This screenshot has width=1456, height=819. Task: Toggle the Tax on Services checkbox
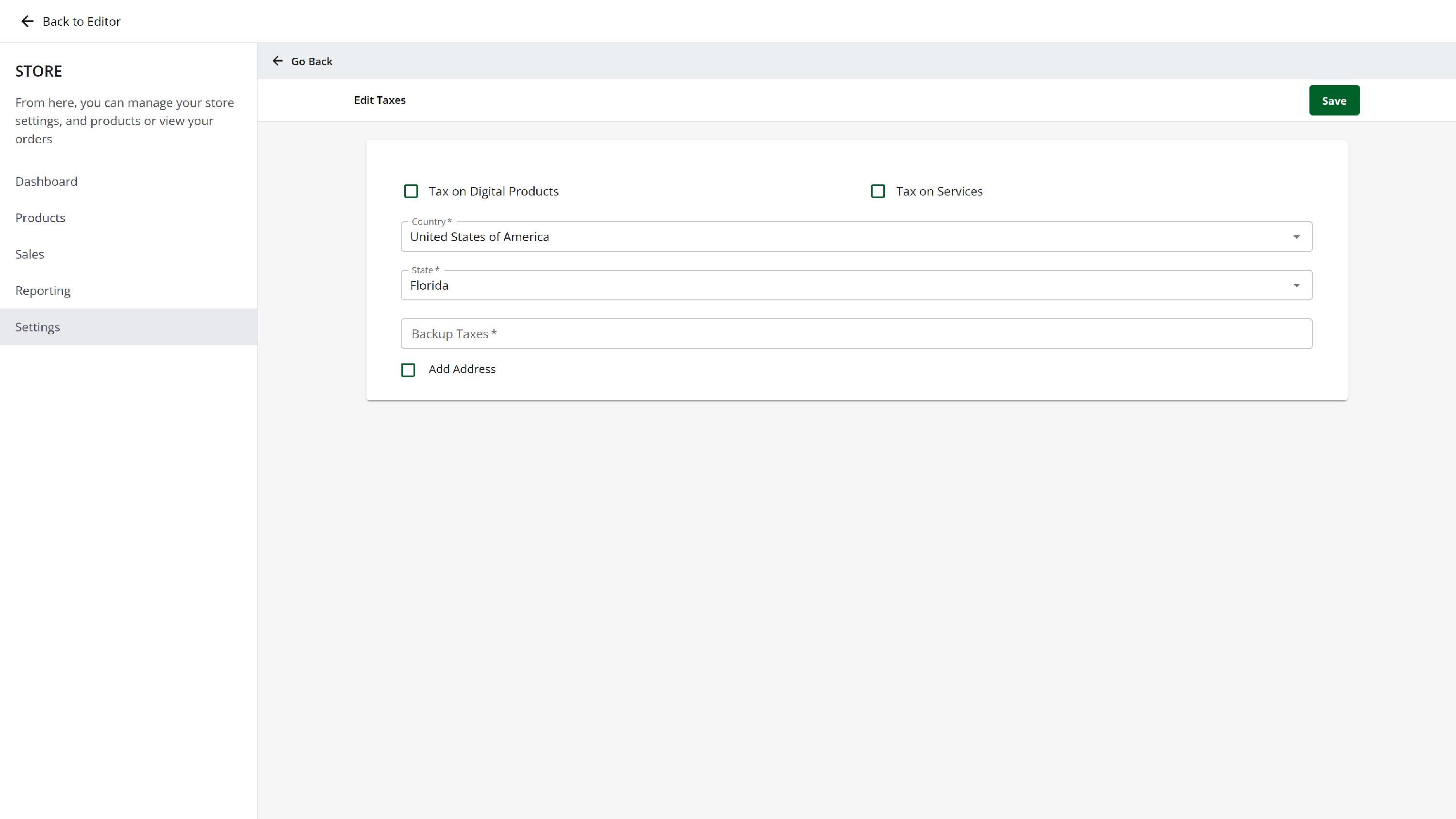[878, 192]
